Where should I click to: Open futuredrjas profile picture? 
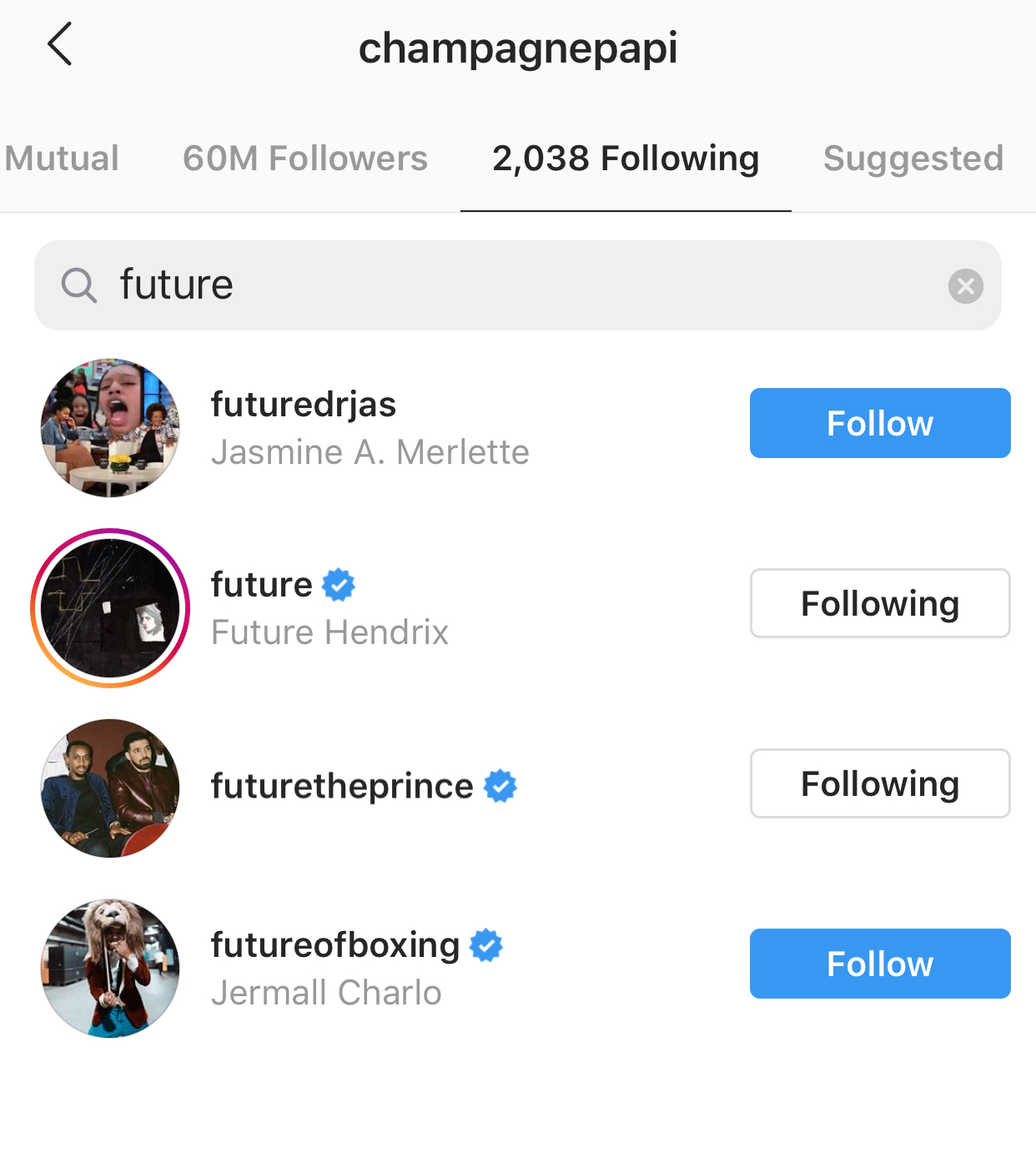110,428
